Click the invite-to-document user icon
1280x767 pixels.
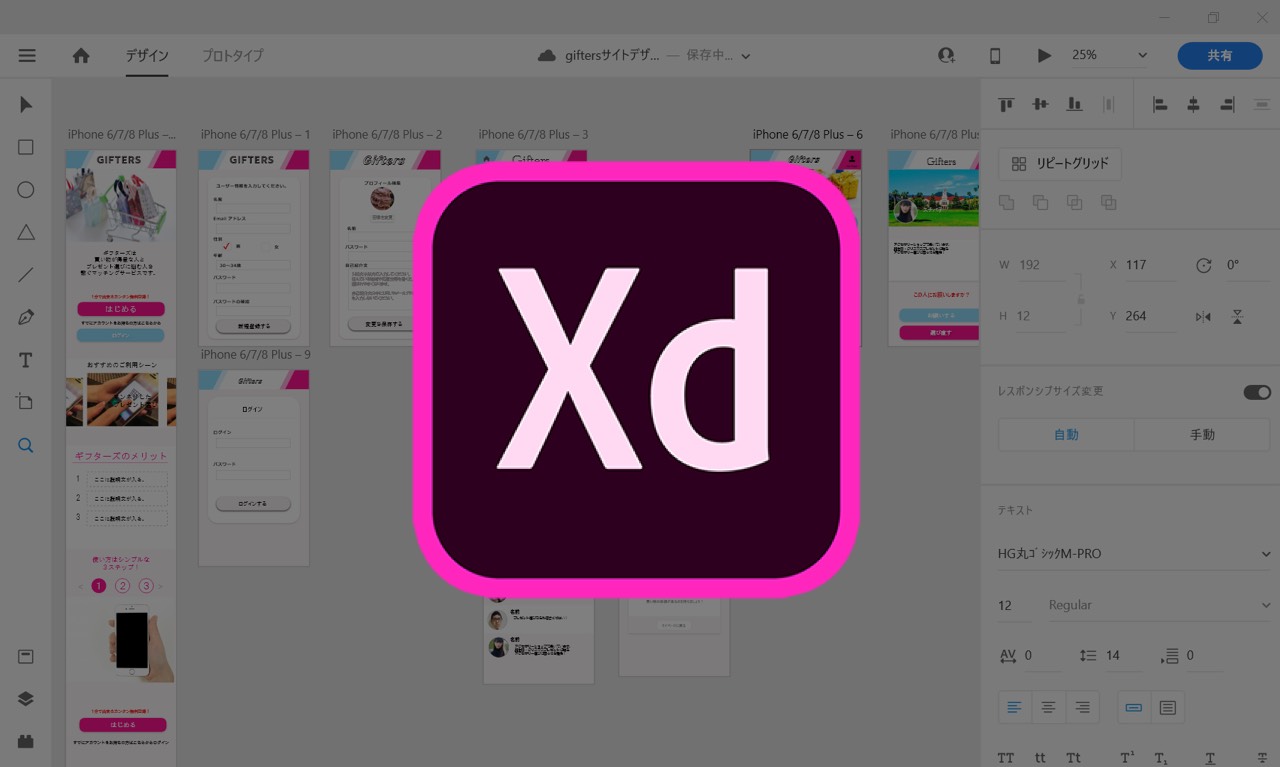coord(946,56)
